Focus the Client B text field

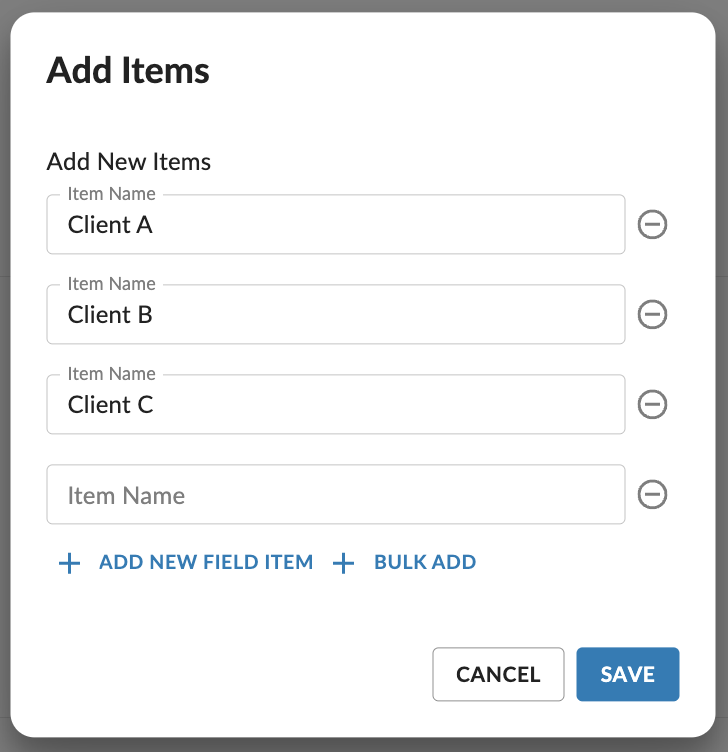336,314
